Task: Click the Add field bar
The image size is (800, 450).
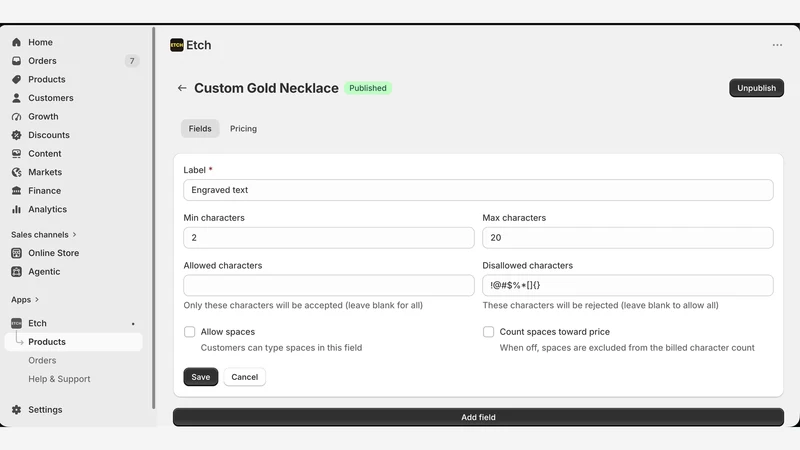Action: 478,417
